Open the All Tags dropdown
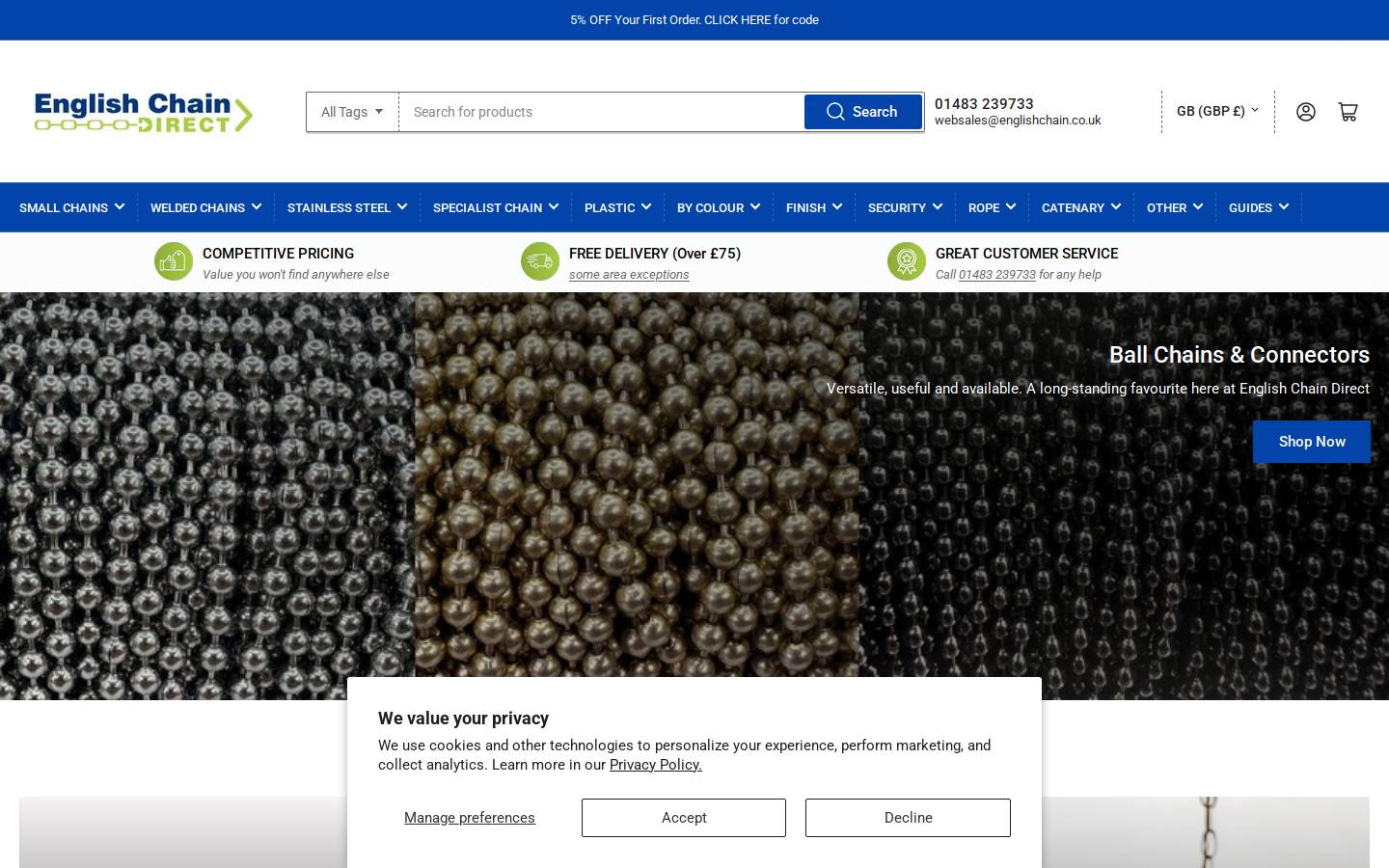 [352, 112]
